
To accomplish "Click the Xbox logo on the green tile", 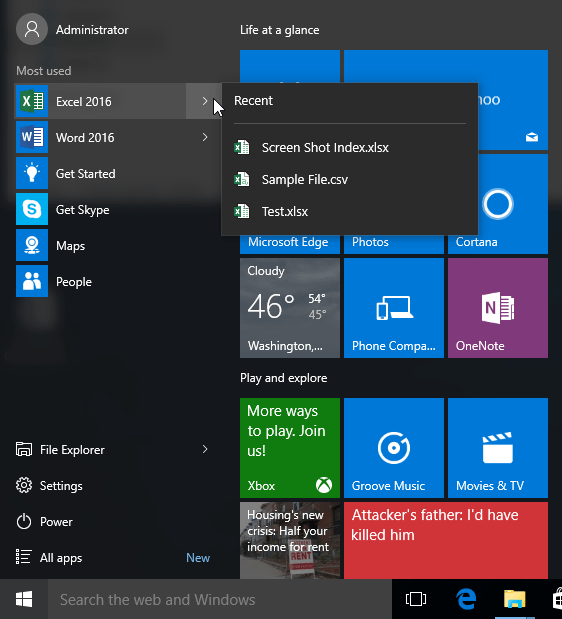I will (324, 485).
